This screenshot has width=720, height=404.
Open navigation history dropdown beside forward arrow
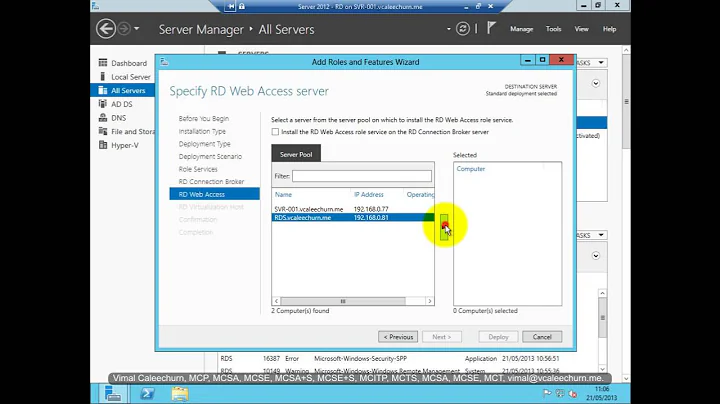[136, 29]
